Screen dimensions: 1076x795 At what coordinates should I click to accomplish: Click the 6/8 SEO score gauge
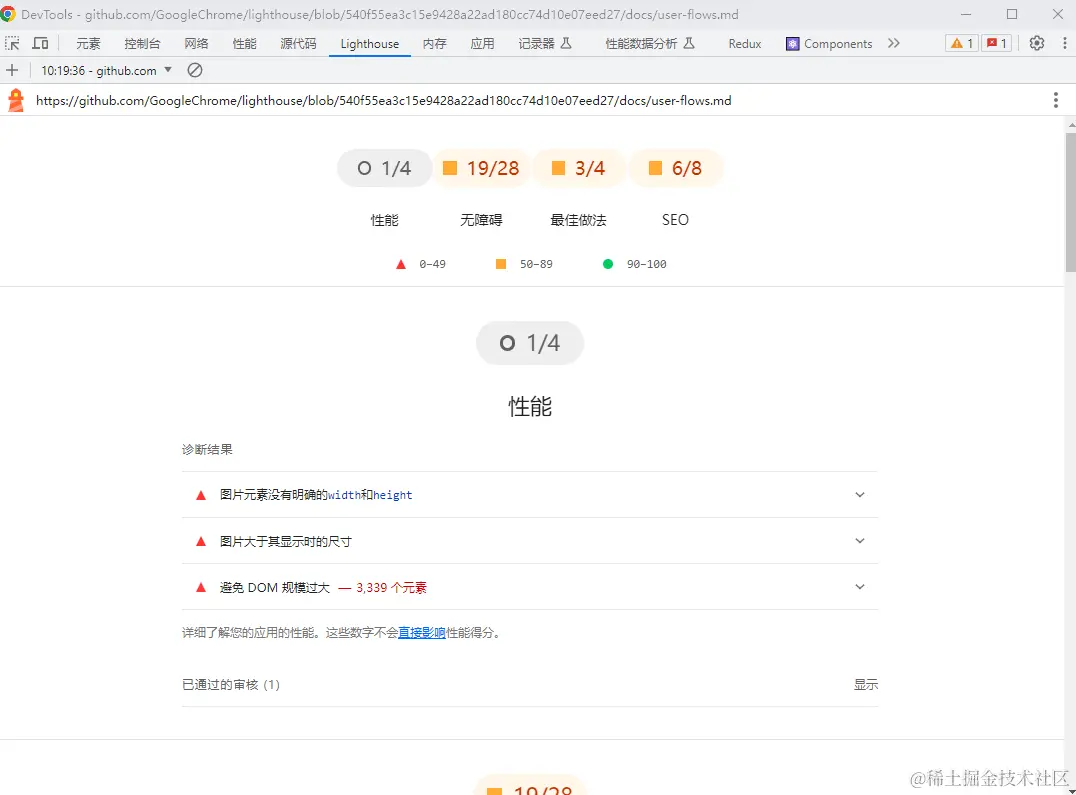pos(675,168)
